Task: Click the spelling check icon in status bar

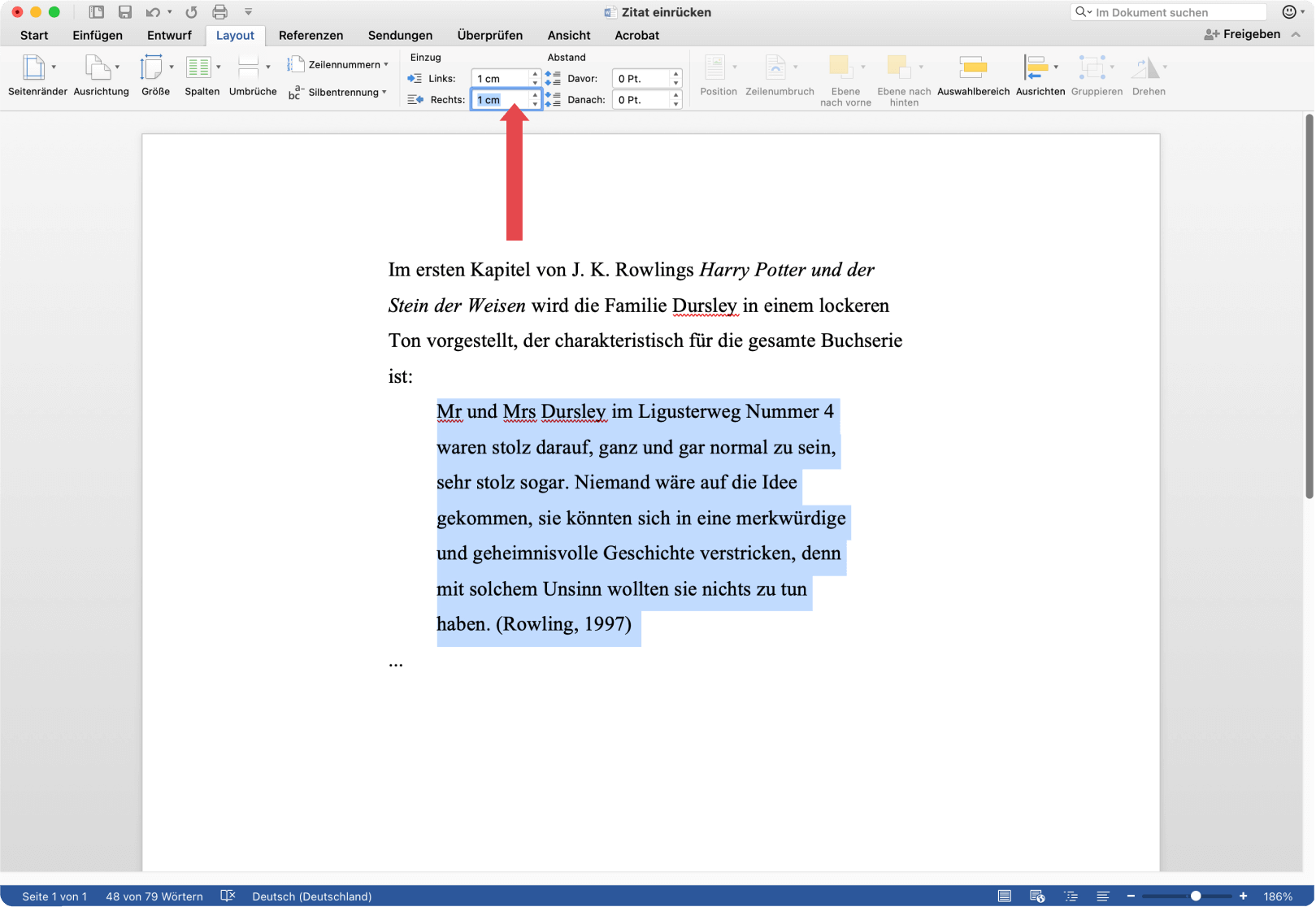Action: [x=228, y=896]
